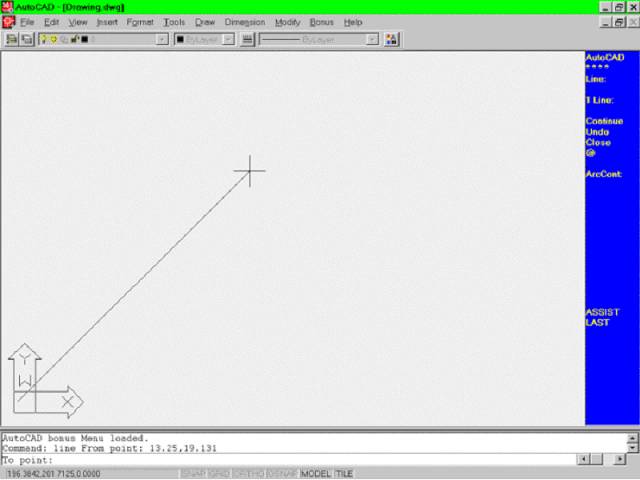
Task: Open the Draw menu
Action: point(205,22)
